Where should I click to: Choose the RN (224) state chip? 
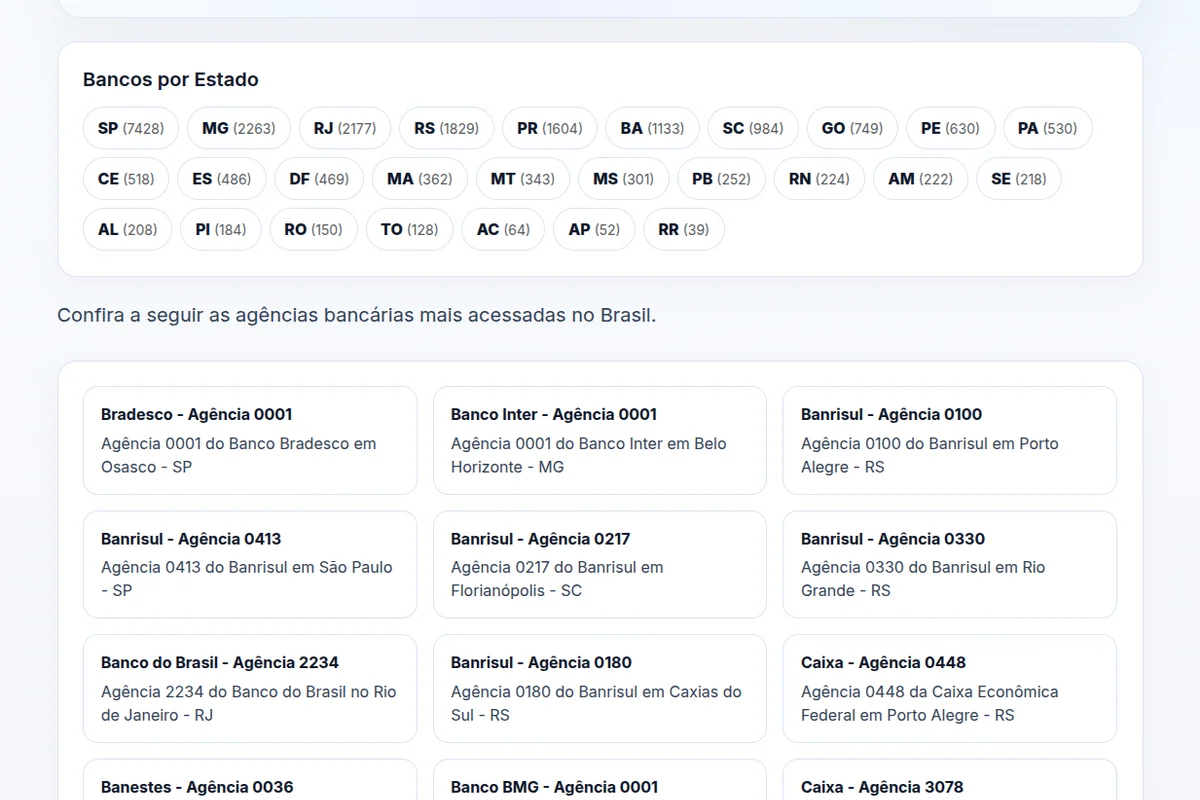819,179
